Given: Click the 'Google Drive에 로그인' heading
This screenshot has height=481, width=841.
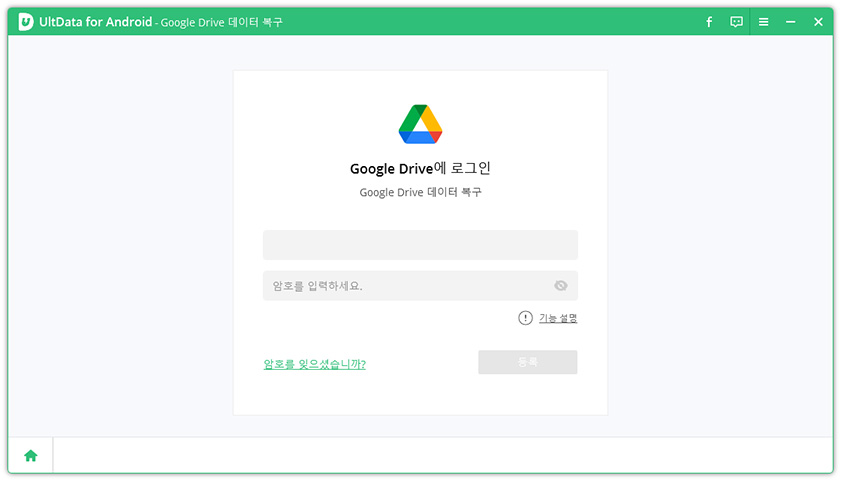Looking at the screenshot, I should 420,168.
